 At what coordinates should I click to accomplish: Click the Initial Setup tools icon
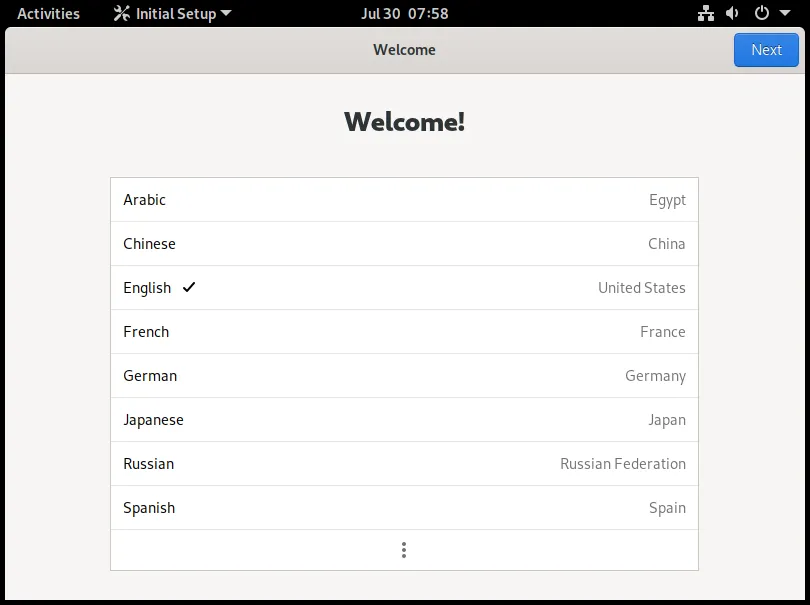[122, 14]
